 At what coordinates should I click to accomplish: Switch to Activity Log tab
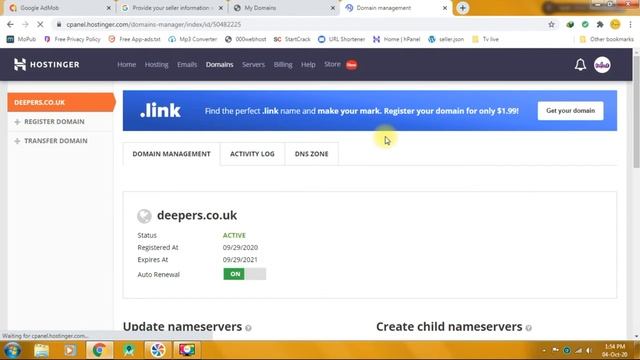coord(252,154)
